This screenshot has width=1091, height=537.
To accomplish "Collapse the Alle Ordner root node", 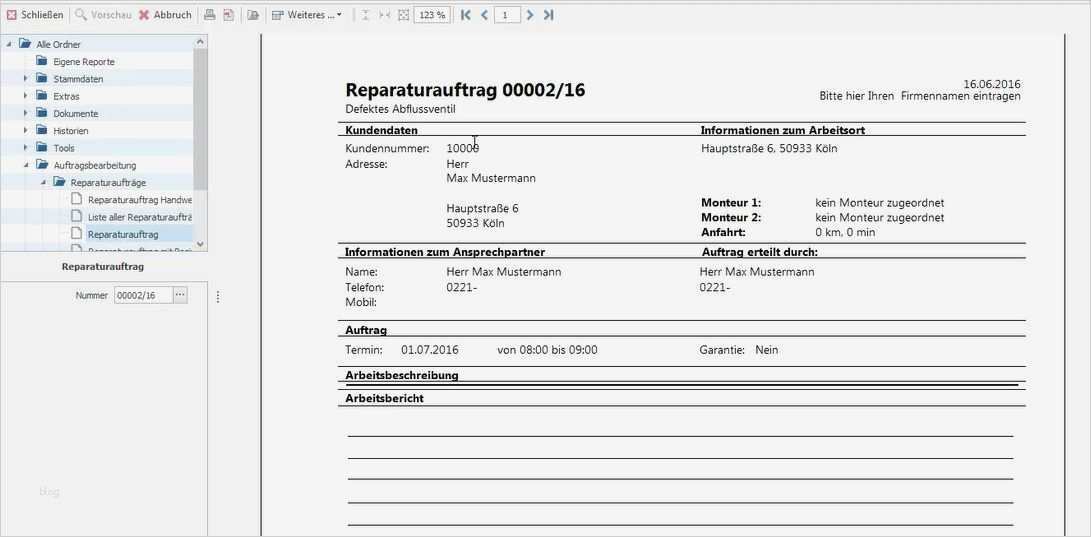I will pos(8,45).
